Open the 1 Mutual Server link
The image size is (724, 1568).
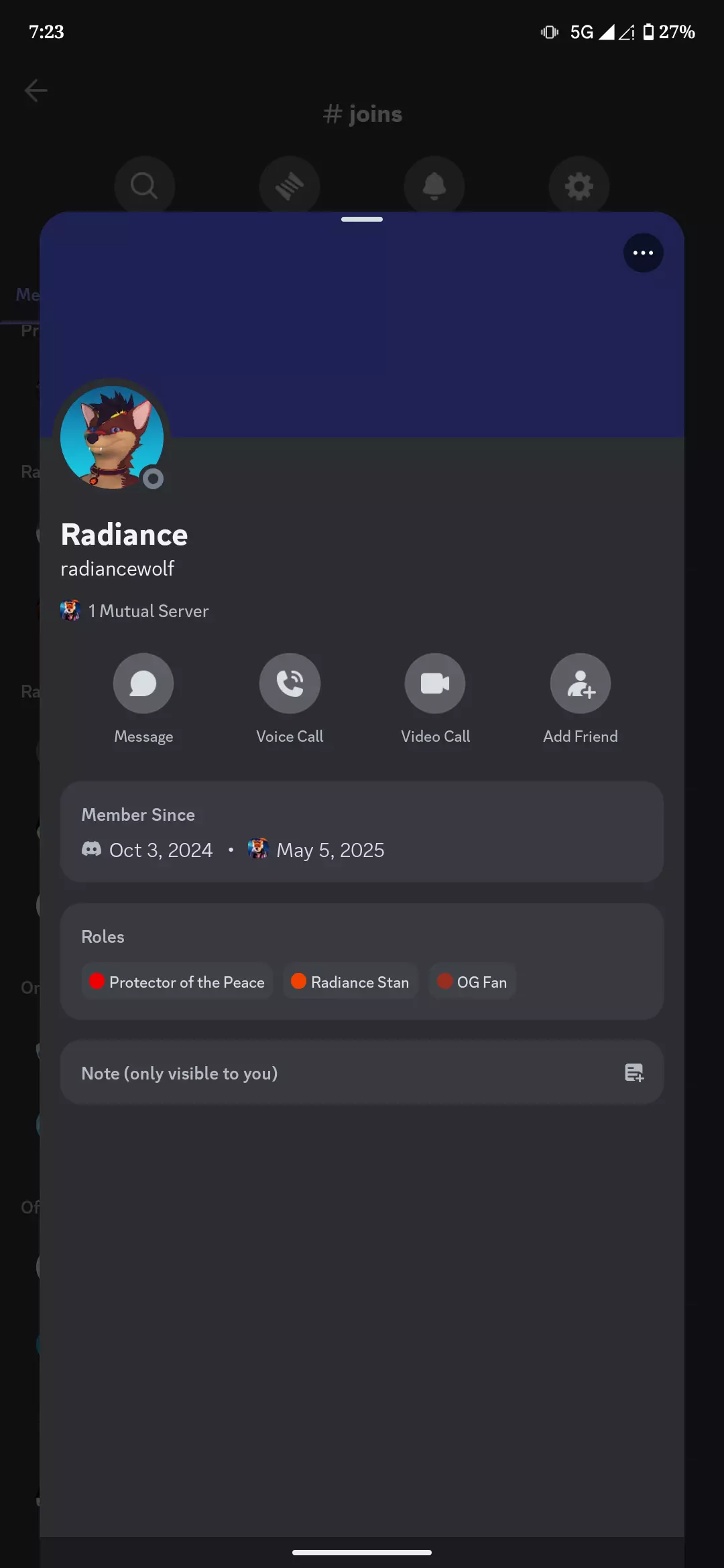(135, 610)
